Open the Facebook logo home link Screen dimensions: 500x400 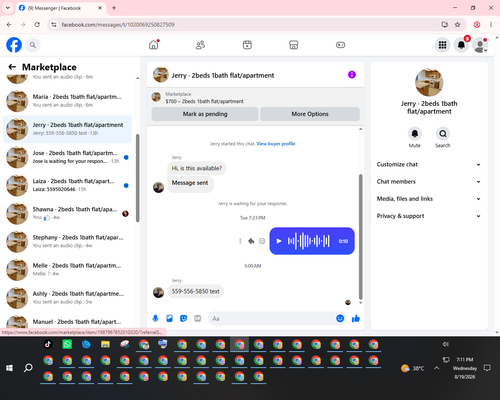point(14,45)
